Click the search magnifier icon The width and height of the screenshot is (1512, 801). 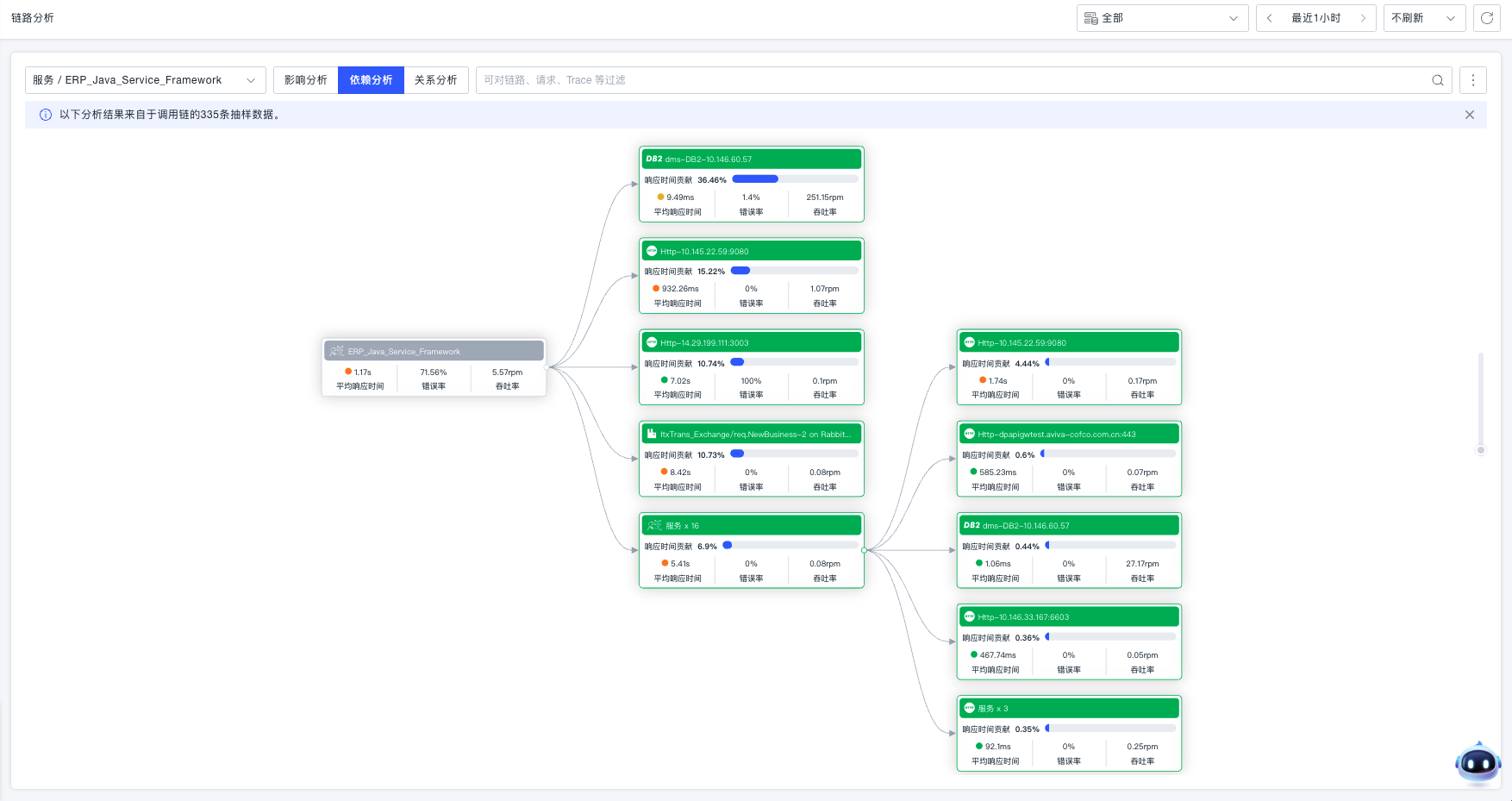[1438, 80]
